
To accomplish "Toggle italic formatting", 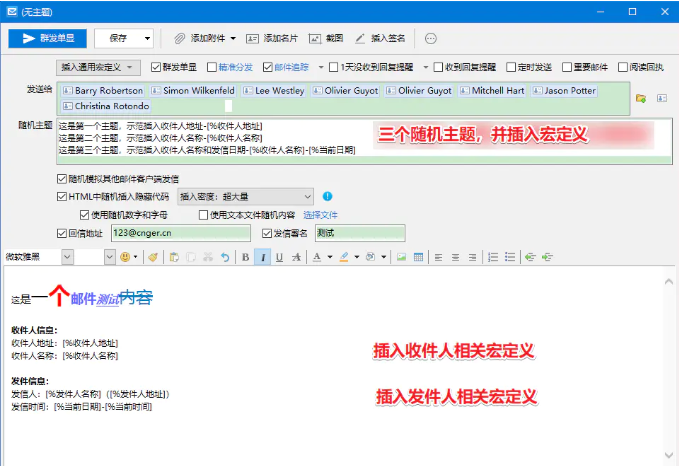I will (x=262, y=257).
